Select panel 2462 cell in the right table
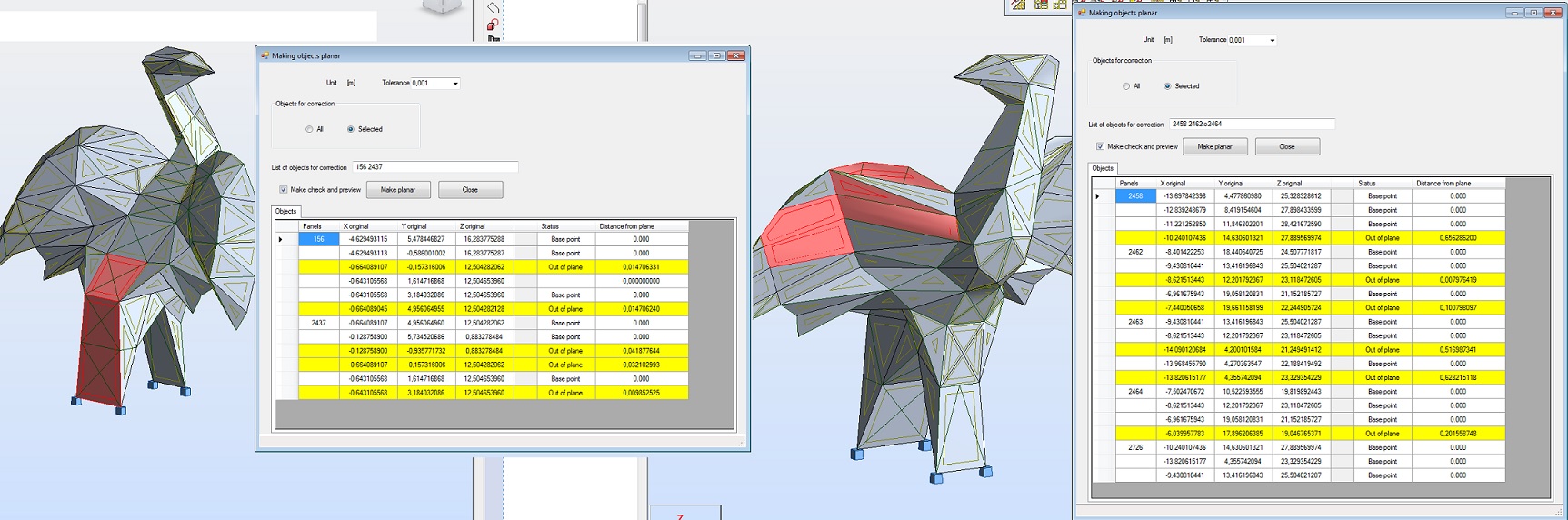The width and height of the screenshot is (1568, 520). [x=1136, y=252]
